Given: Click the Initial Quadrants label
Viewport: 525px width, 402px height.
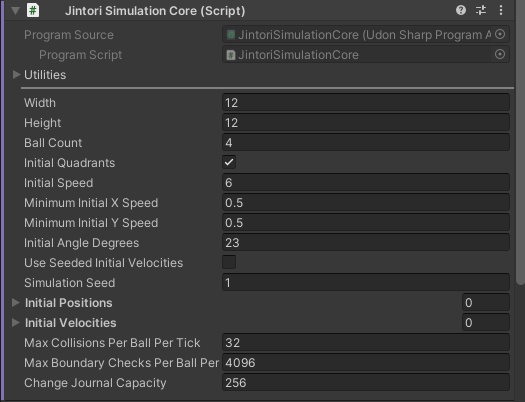Looking at the screenshot, I should (69, 163).
